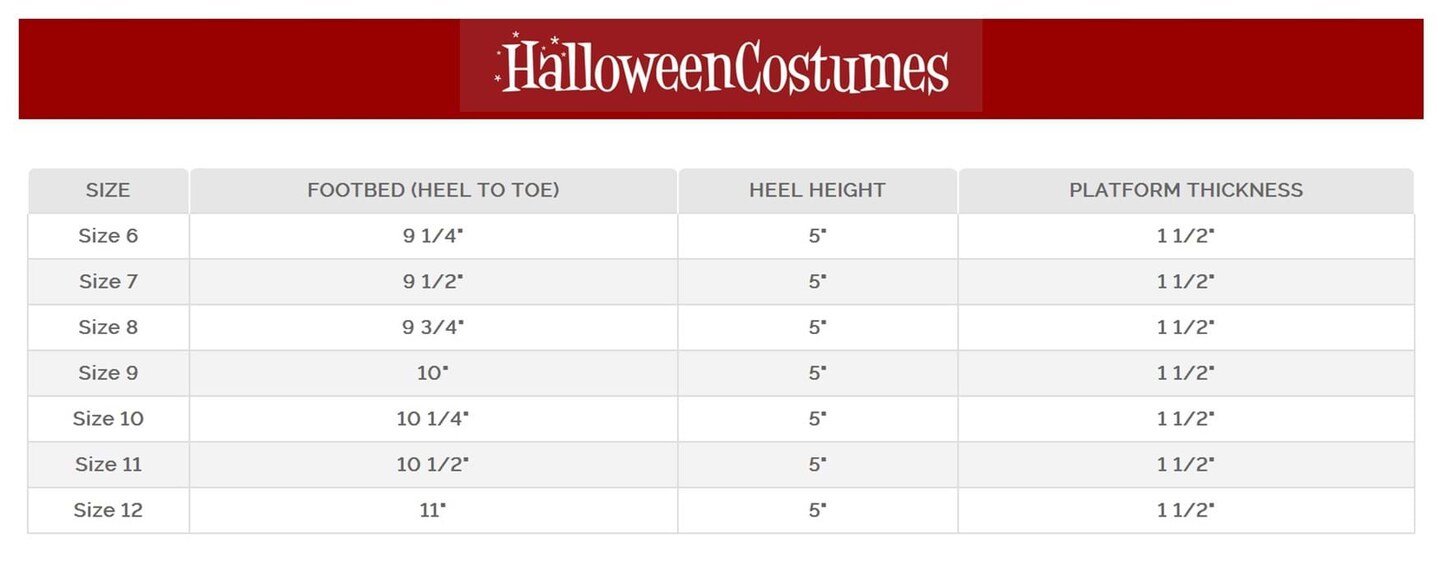Click the Size 8 row label
The height and width of the screenshot is (561, 1440).
click(x=108, y=327)
